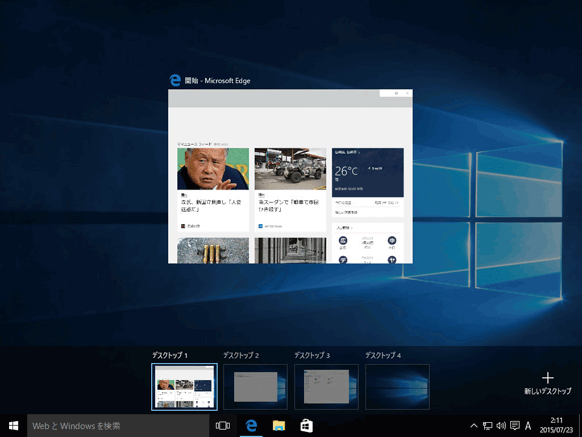Open the elderly man news article image
Screen dimensions: 582x437
coord(213,169)
